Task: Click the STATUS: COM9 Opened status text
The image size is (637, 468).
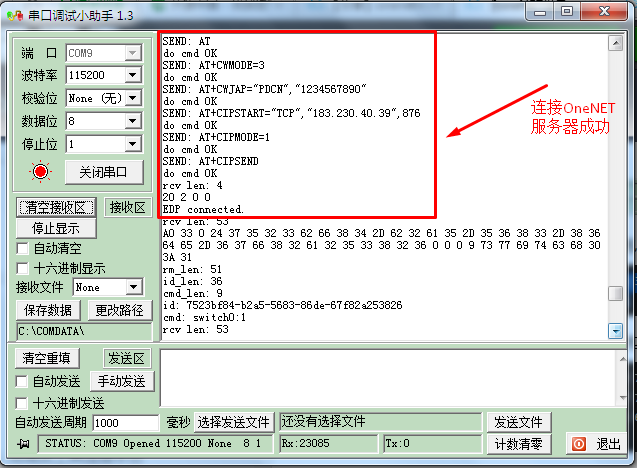Action: (x=153, y=443)
